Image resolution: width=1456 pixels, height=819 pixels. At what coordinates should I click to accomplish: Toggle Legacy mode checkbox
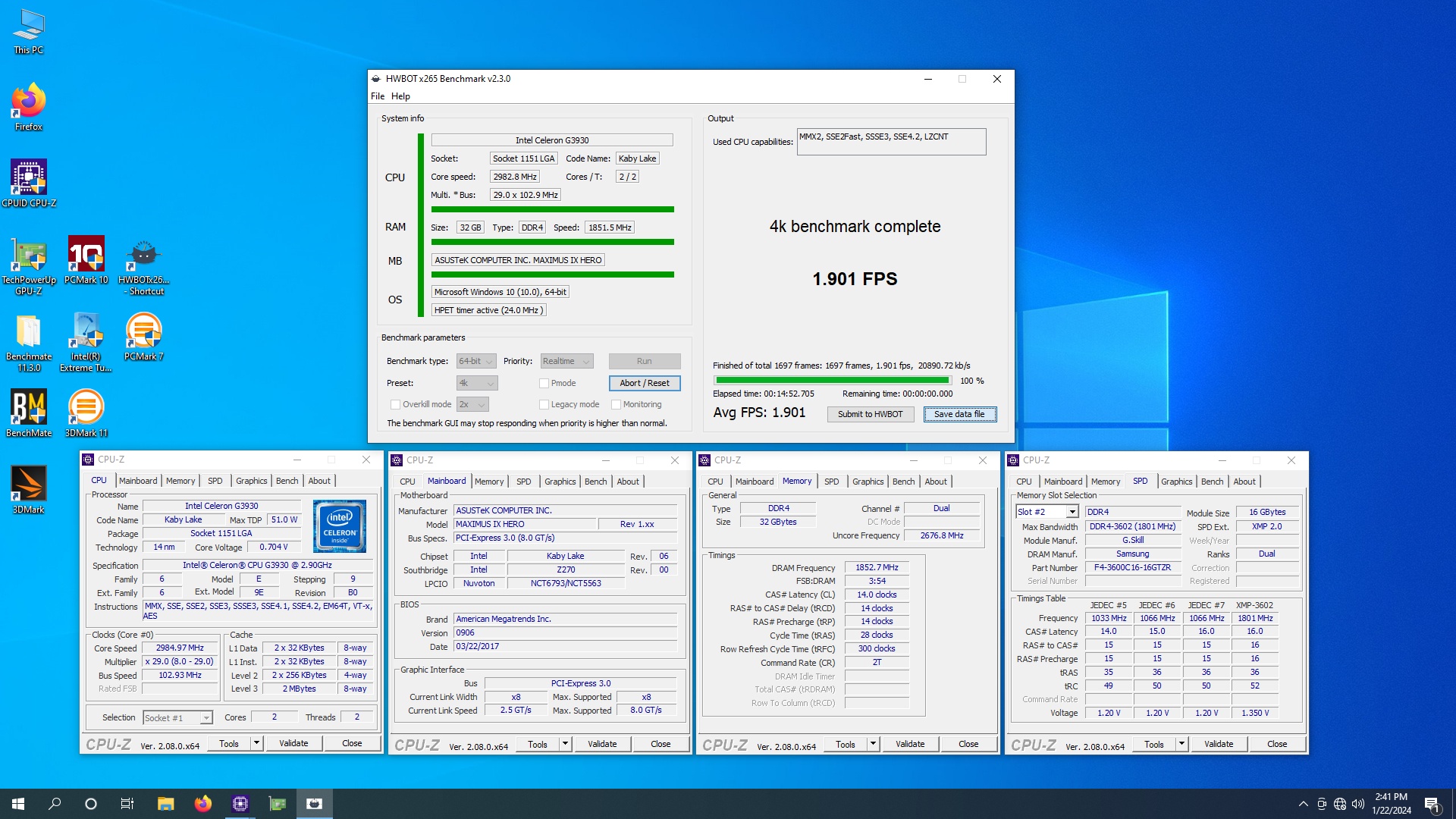(544, 405)
